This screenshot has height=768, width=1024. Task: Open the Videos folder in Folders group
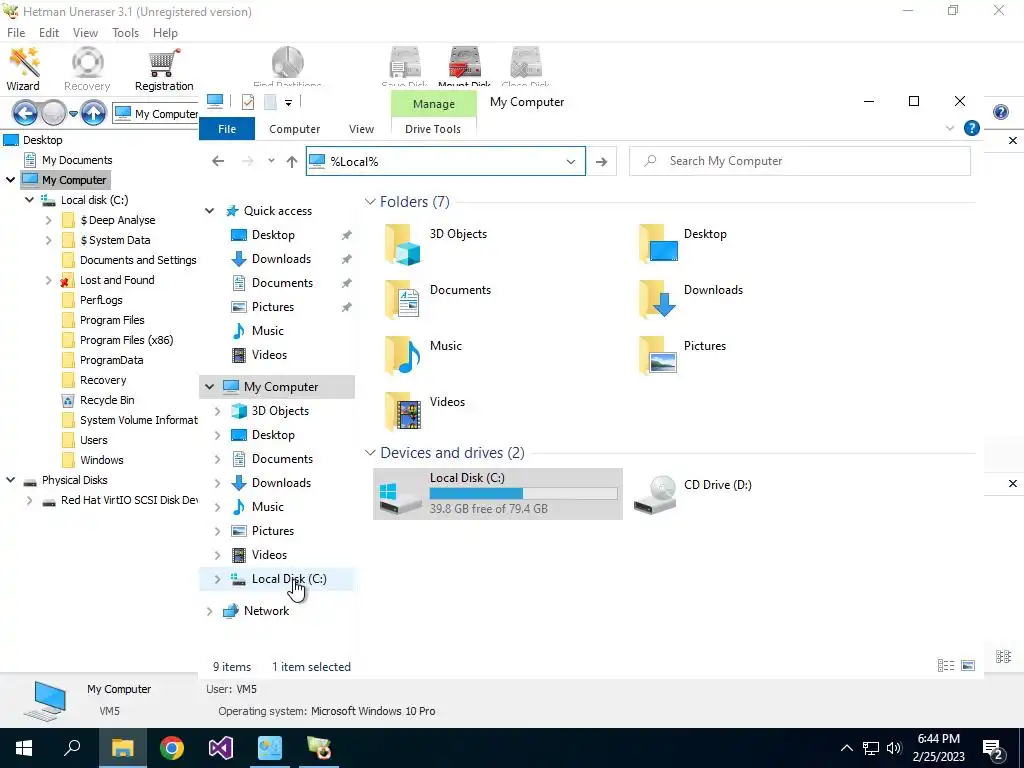point(402,411)
